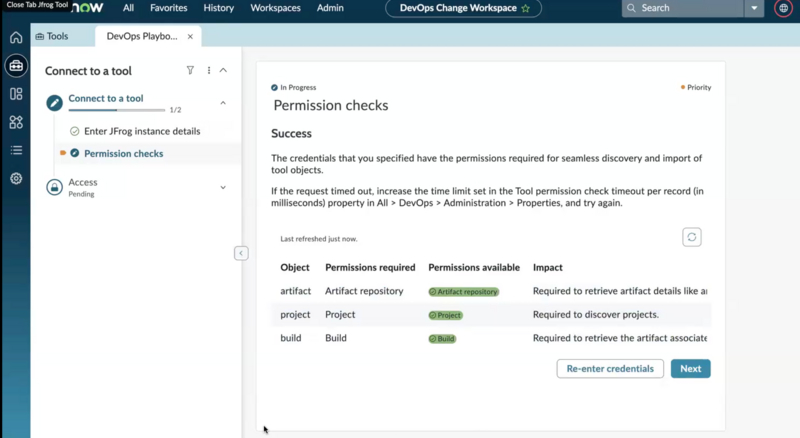
Task: Select the Permission checks step
Action: [x=123, y=153]
